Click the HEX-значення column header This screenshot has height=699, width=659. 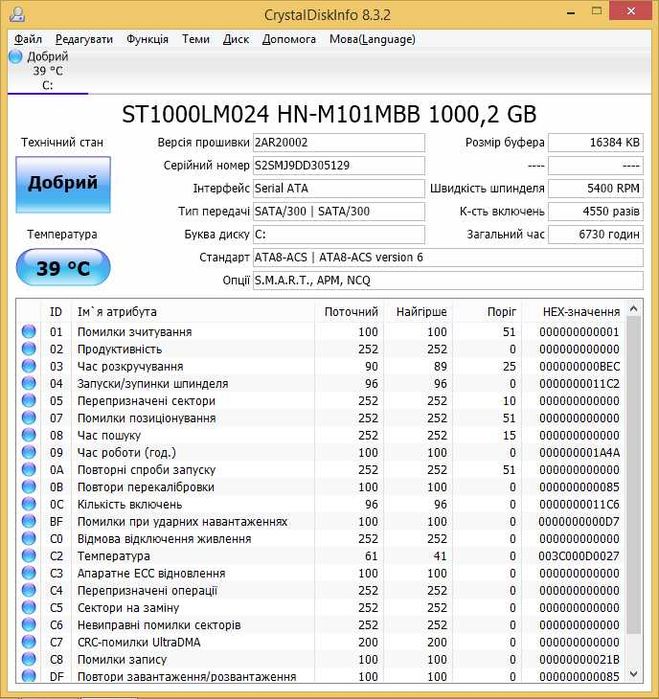574,312
